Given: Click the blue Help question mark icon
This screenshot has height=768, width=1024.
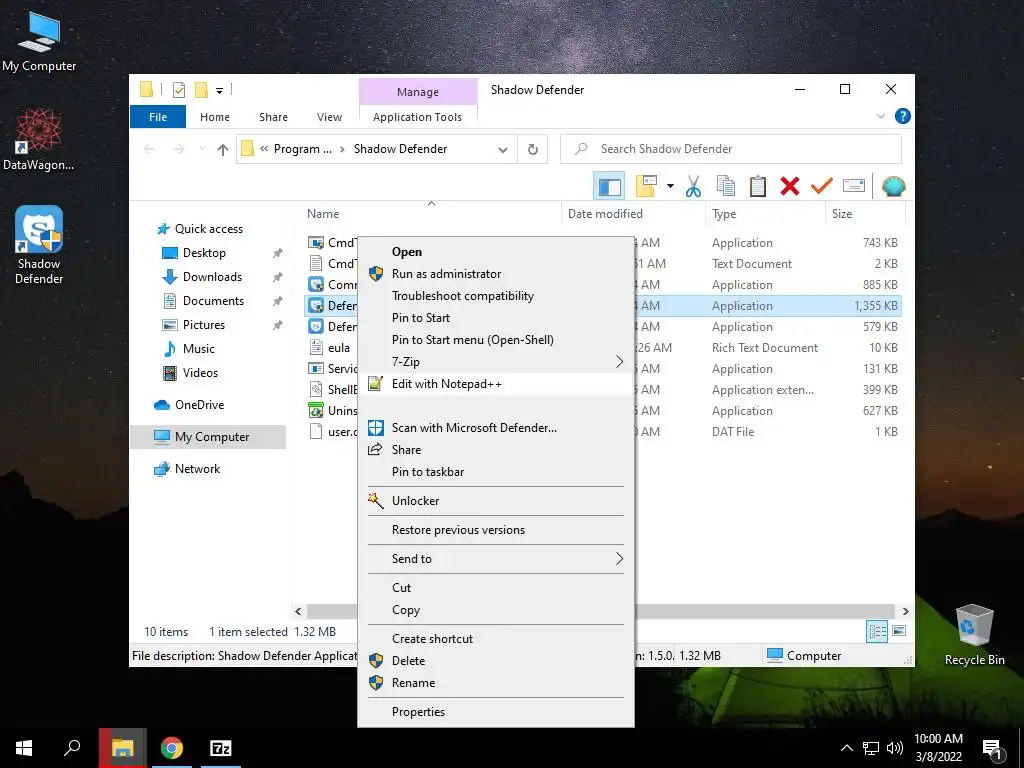Looking at the screenshot, I should click(903, 116).
